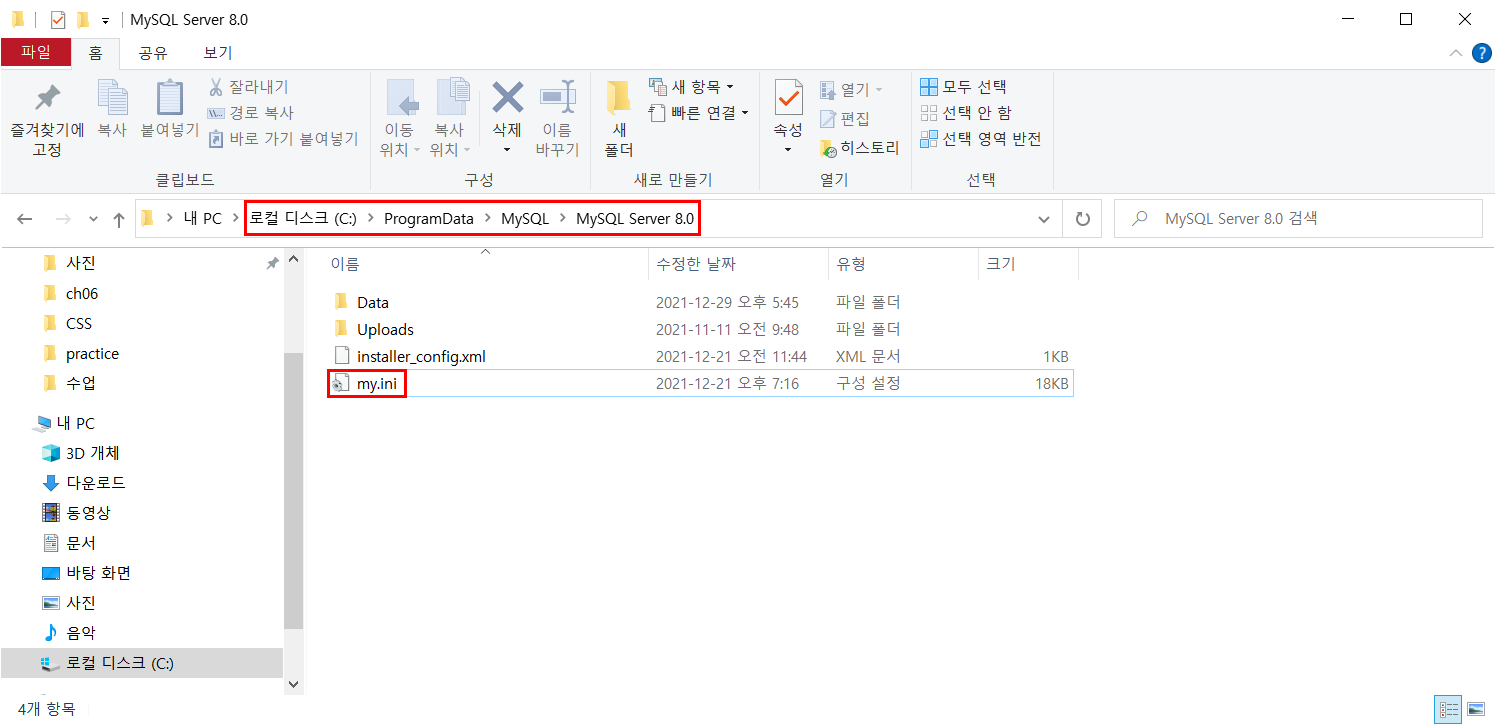Sort by Date modified (수정한 날짜) column

(695, 264)
